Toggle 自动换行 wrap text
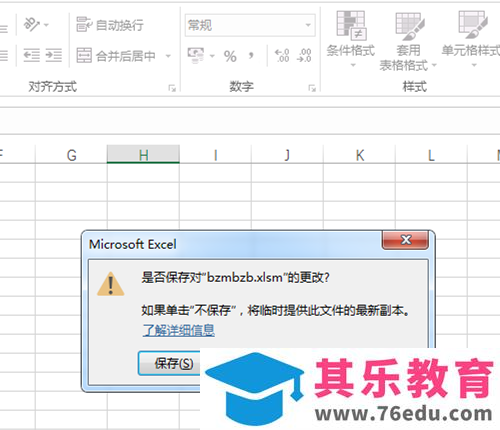This screenshot has width=500, height=430. [110, 25]
